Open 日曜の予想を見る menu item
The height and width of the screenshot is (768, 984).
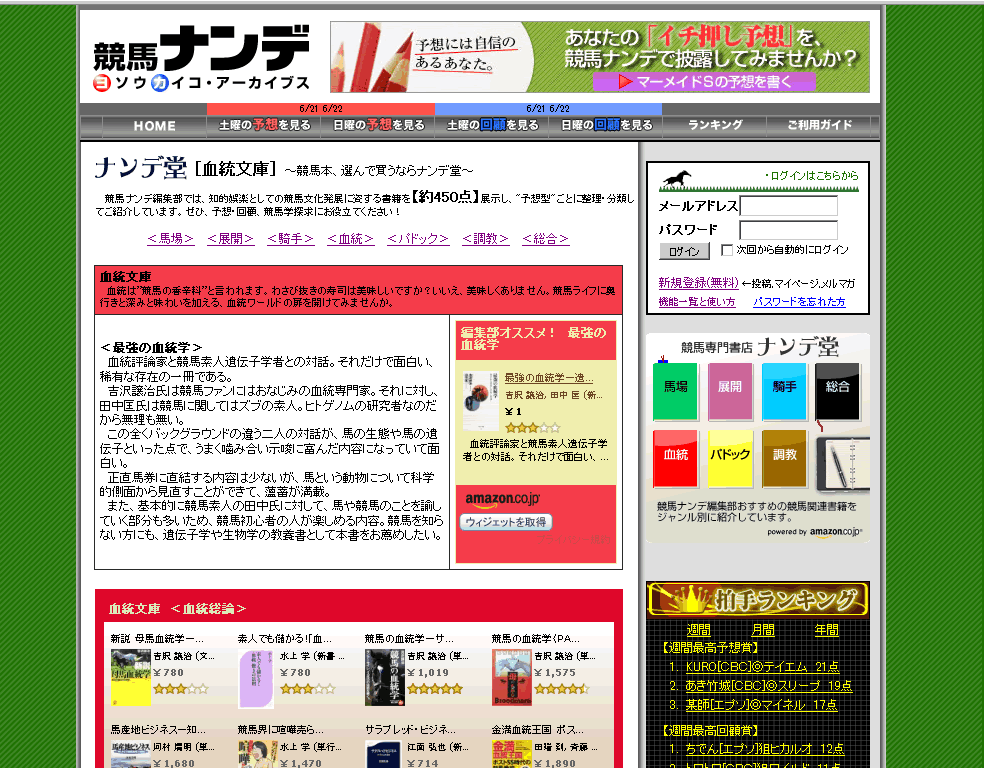point(378,125)
